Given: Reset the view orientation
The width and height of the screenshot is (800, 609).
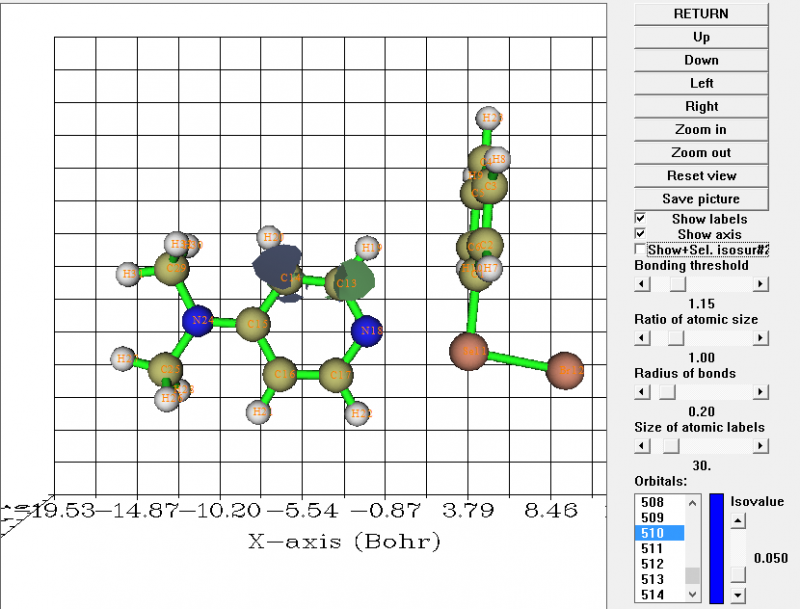Looking at the screenshot, I should pyautogui.click(x=701, y=176).
